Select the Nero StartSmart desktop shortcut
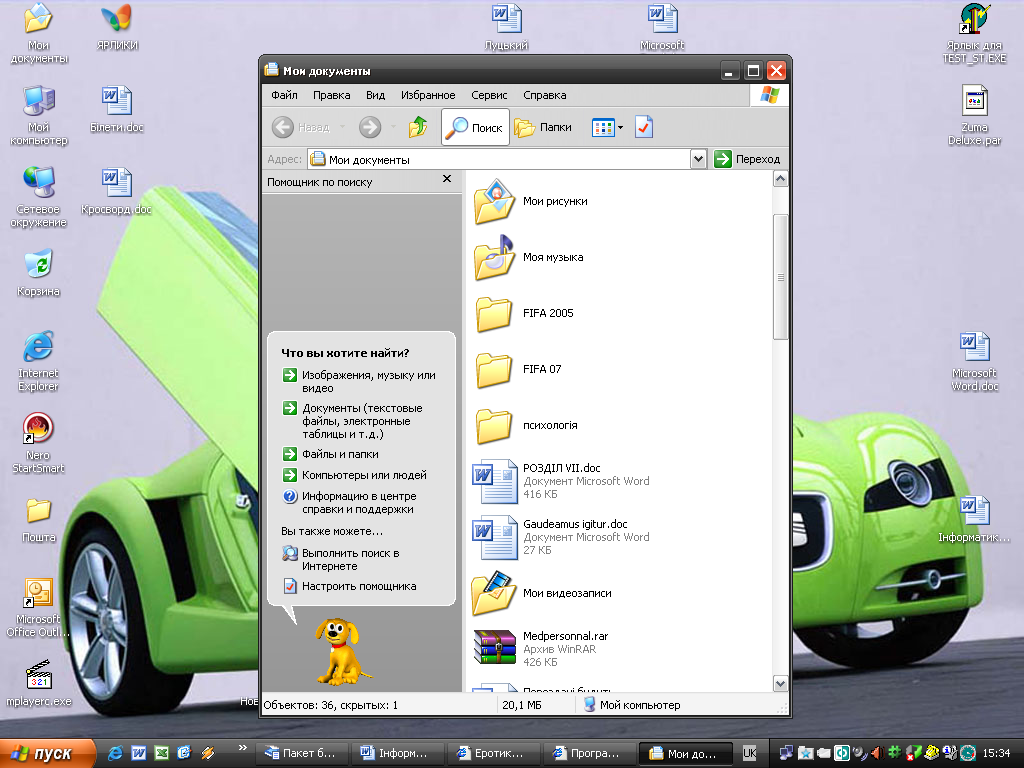The height and width of the screenshot is (768, 1024). click(39, 443)
